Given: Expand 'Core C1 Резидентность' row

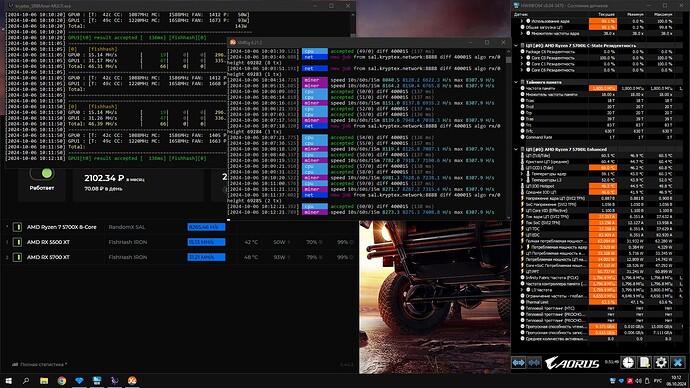Looking at the screenshot, I should pos(522,64).
